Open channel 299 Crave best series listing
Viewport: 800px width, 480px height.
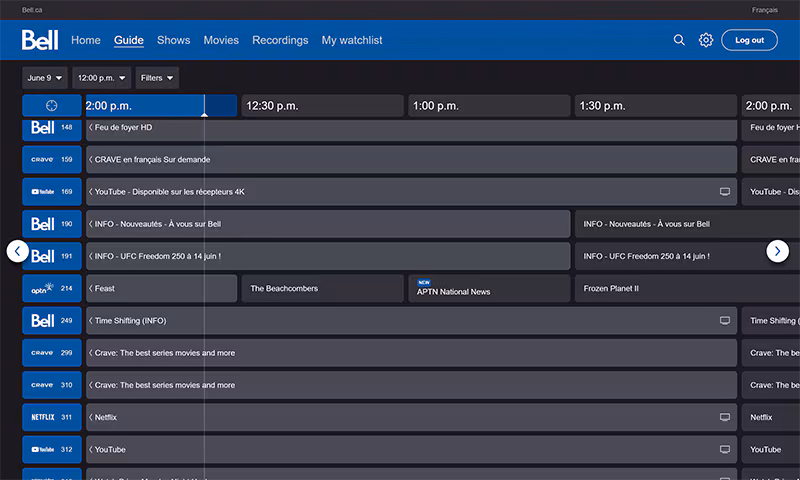(x=411, y=352)
